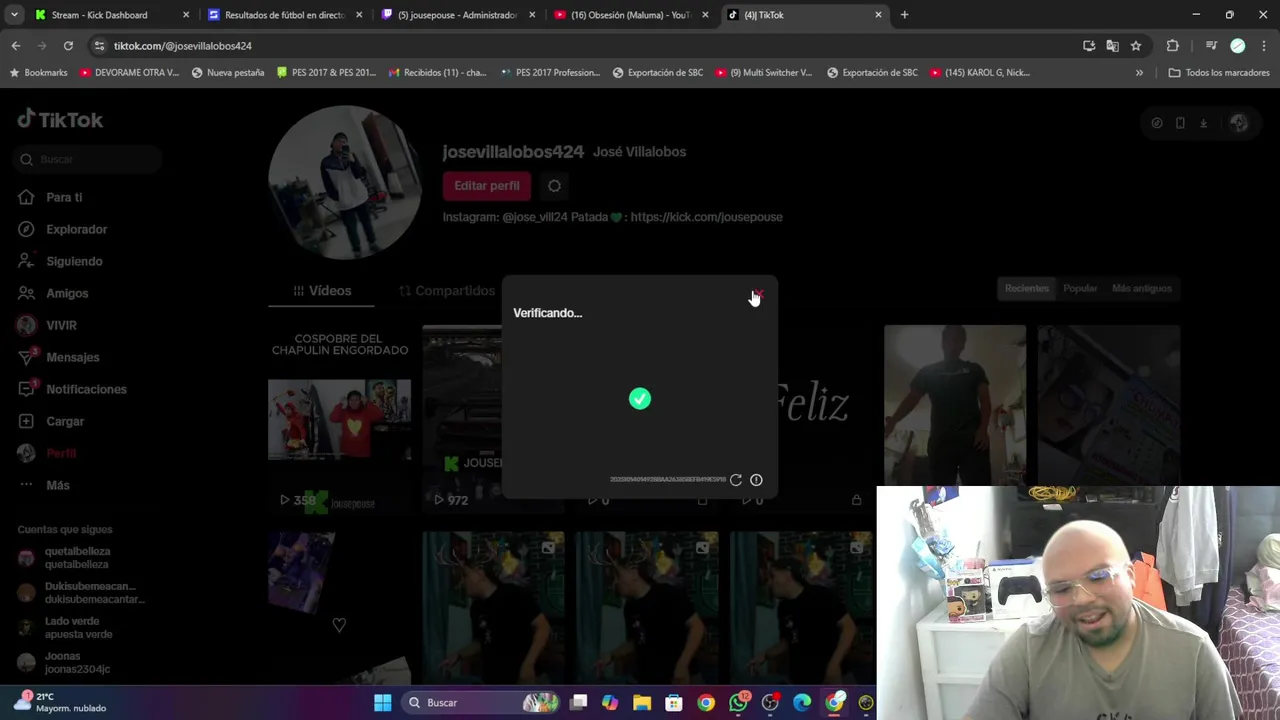Reload the page
The width and height of the screenshot is (1280, 720).
point(68,46)
